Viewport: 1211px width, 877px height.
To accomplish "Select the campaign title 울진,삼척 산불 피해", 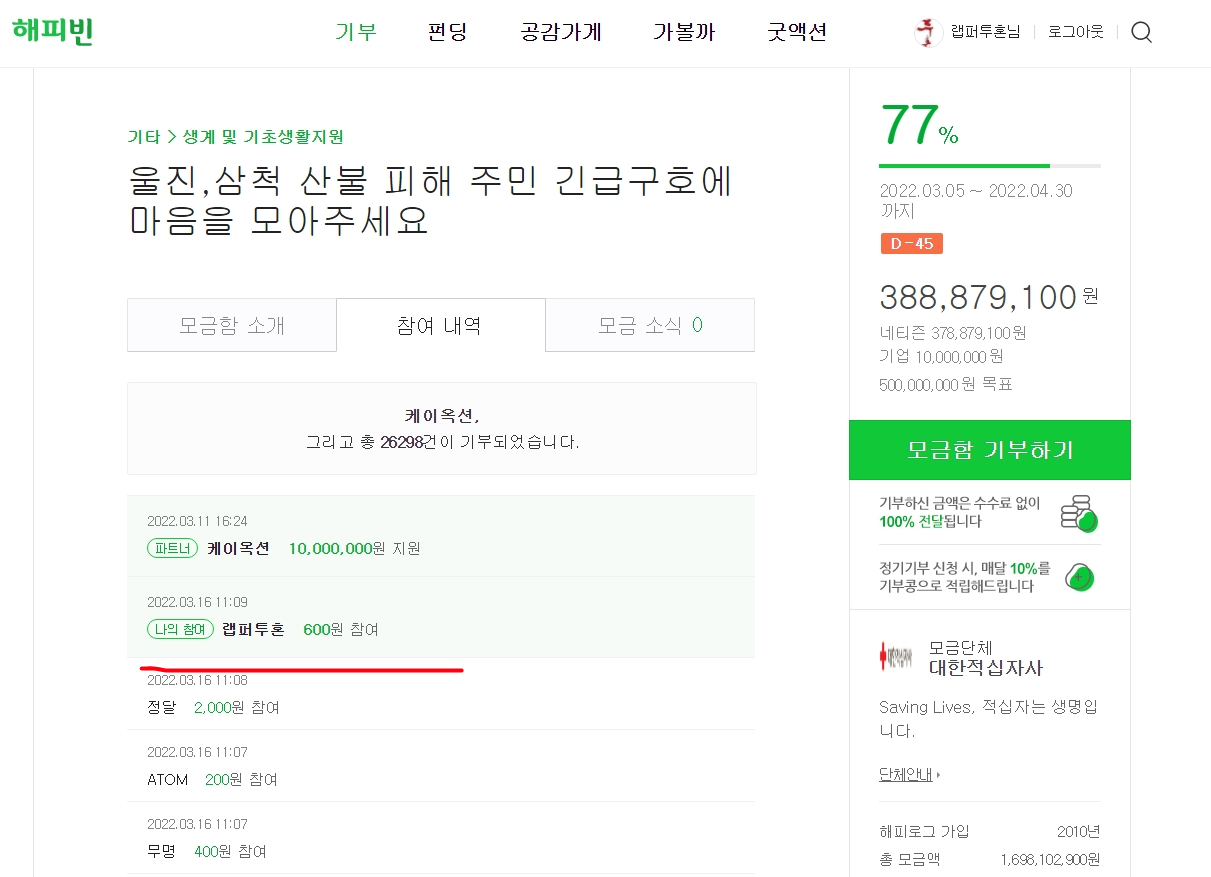I will point(431,200).
